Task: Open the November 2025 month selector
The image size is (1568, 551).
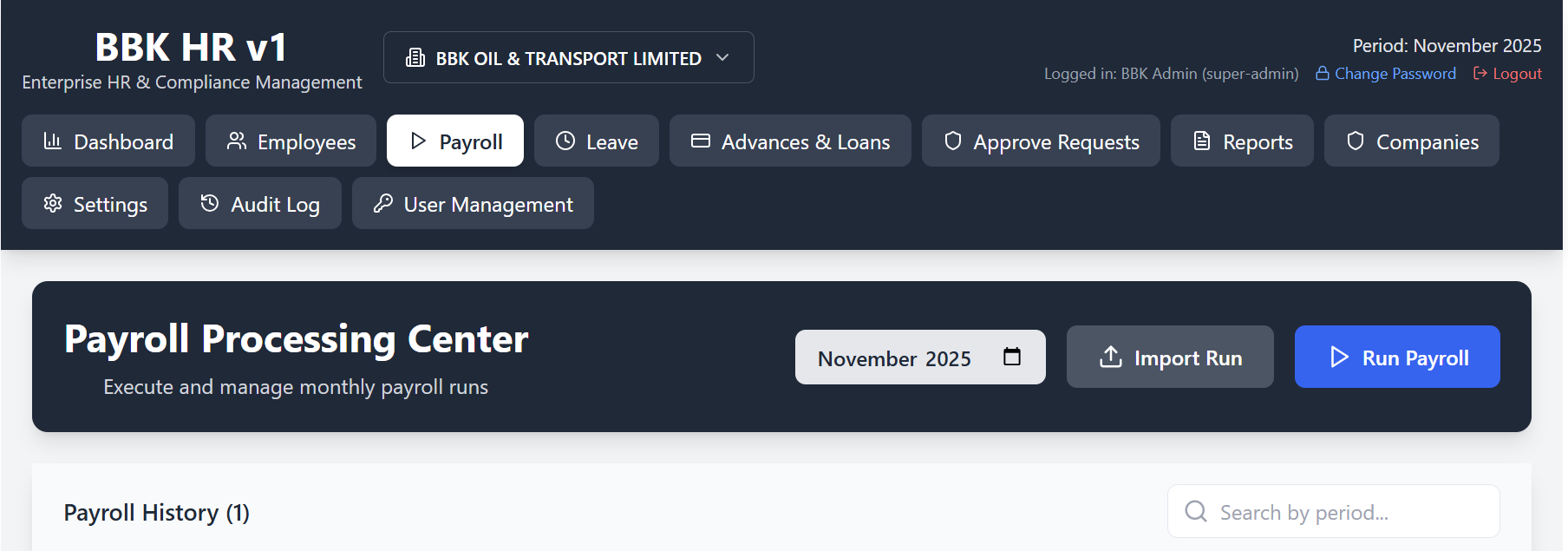Action: pyautogui.click(x=894, y=357)
